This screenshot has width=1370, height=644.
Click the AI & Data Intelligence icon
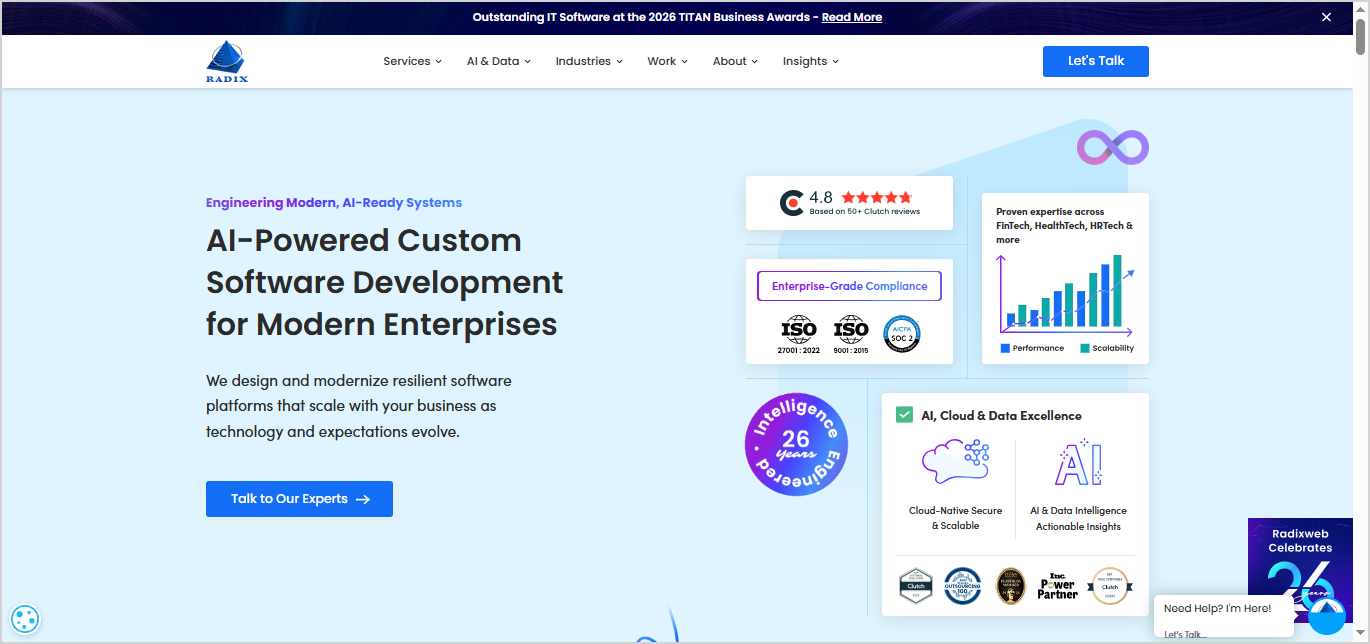[1078, 462]
